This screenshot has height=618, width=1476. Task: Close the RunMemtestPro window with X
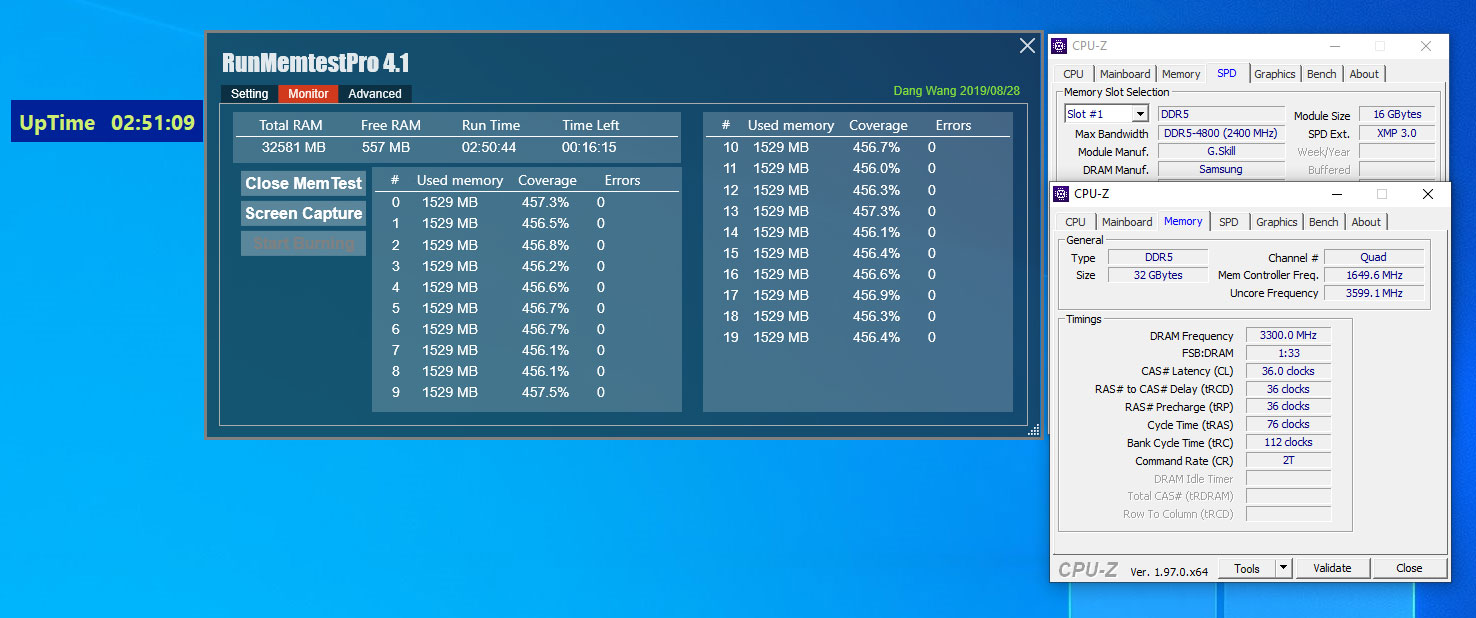pos(1027,46)
